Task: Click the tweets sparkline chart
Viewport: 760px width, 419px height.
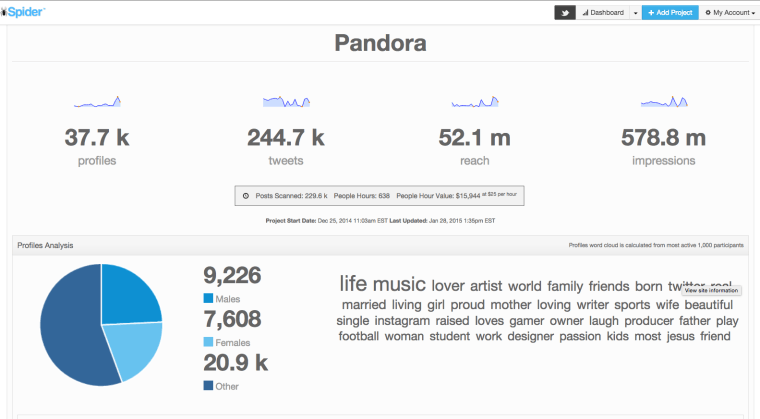Action: click(x=286, y=101)
